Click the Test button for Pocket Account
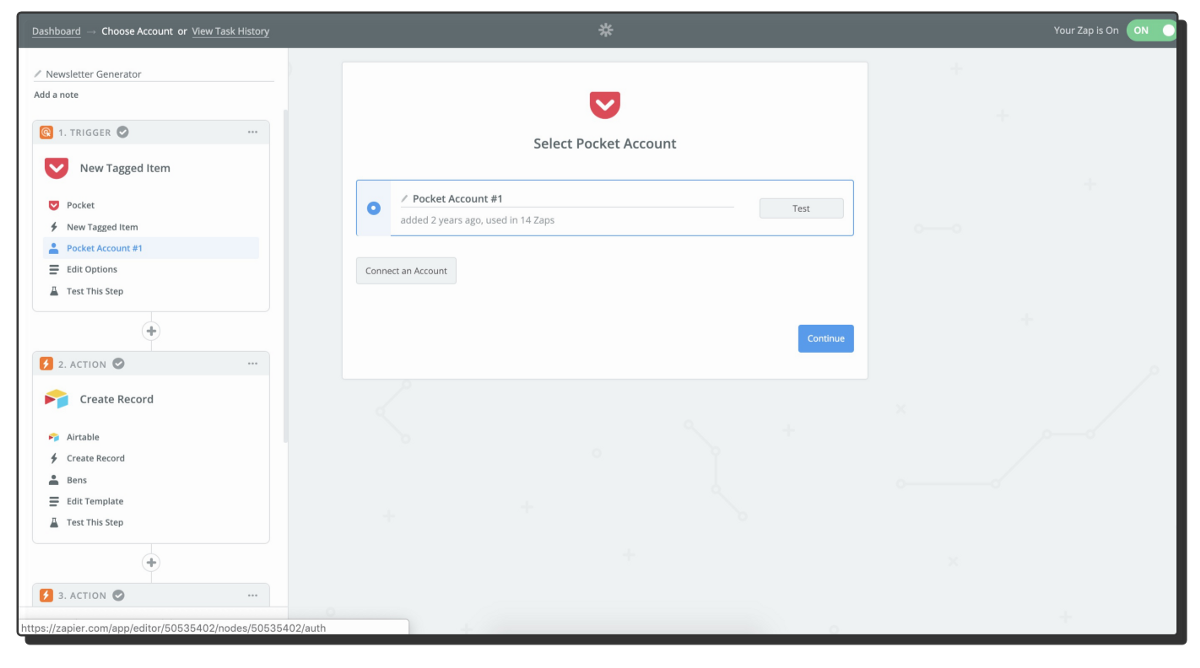The image size is (1200, 668). pos(801,208)
